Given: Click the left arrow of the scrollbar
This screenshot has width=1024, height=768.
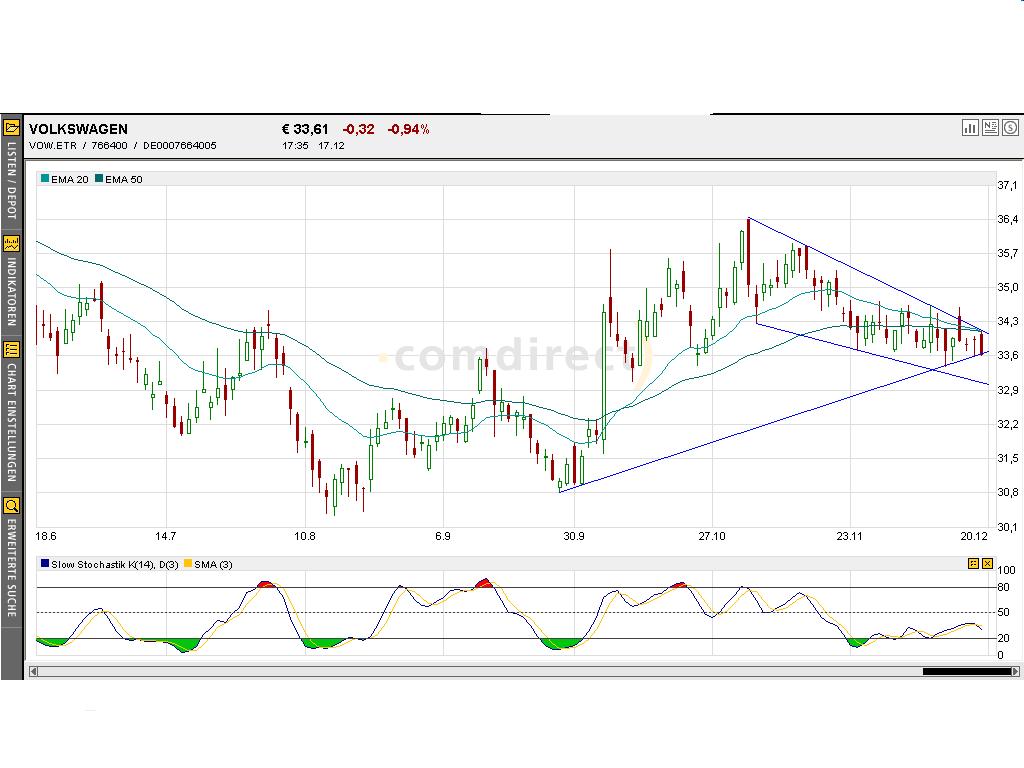Looking at the screenshot, I should tap(33, 671).
